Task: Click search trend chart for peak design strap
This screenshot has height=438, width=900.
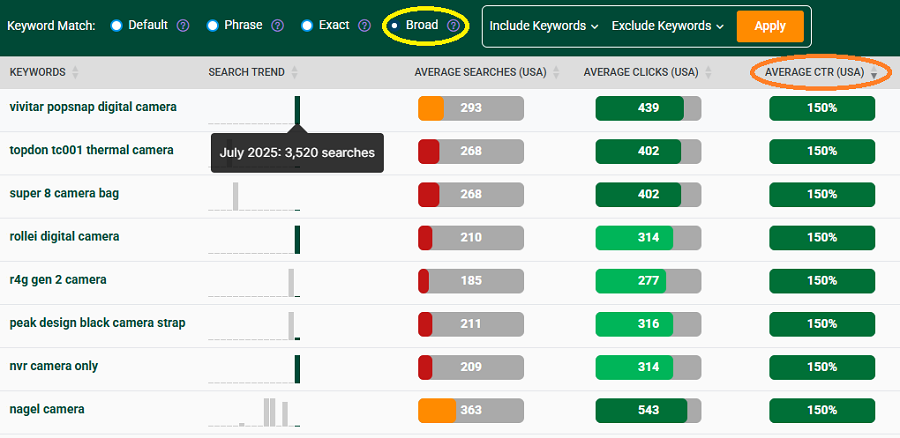Action: (x=254, y=326)
